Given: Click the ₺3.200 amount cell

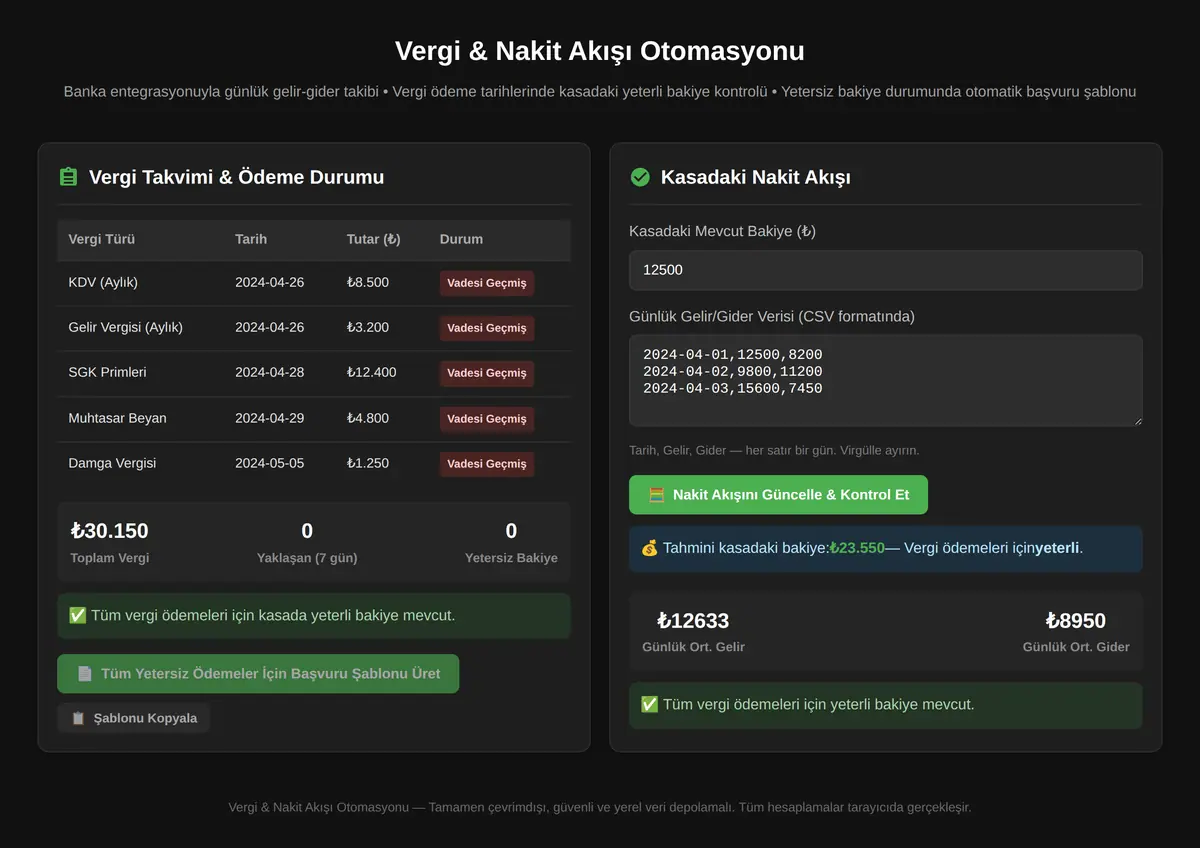Looking at the screenshot, I should click(x=368, y=327).
